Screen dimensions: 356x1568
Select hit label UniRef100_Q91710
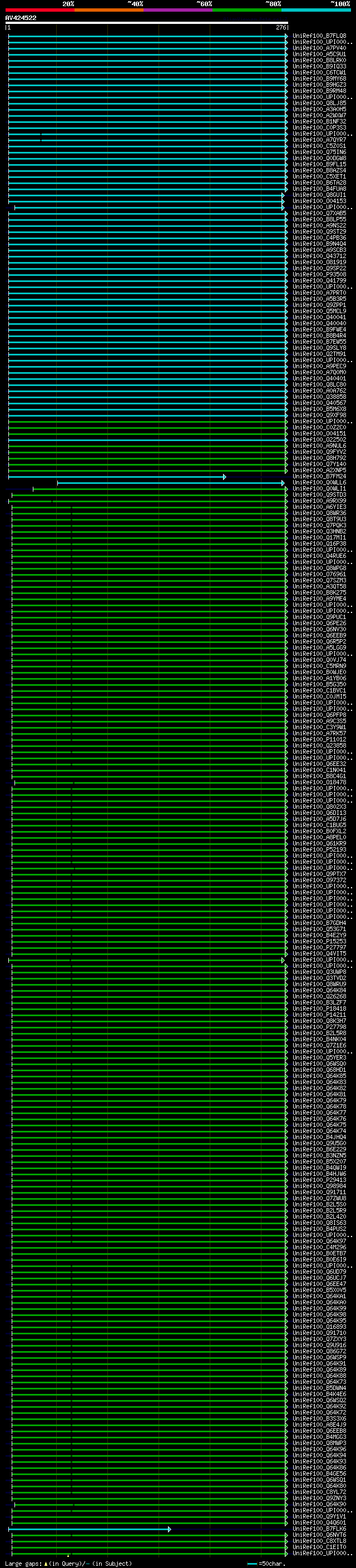tap(319, 1332)
